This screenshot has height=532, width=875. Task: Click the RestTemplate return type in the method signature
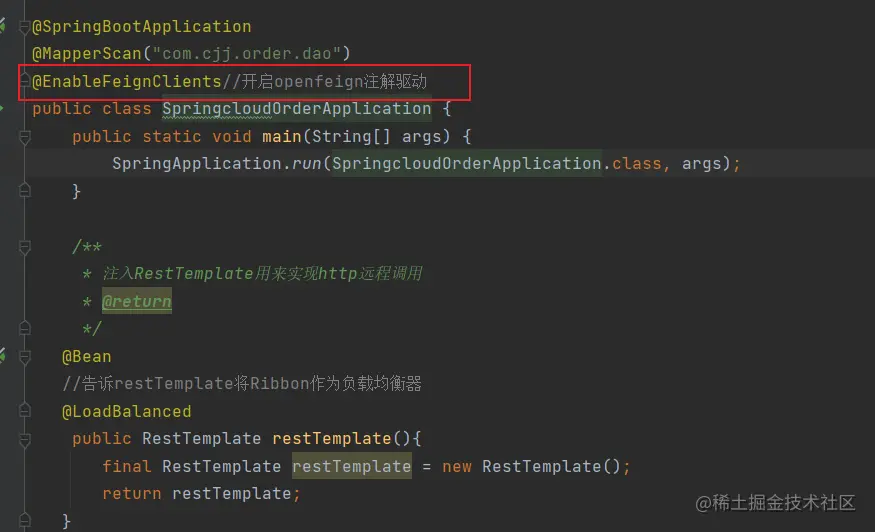pyautogui.click(x=201, y=439)
